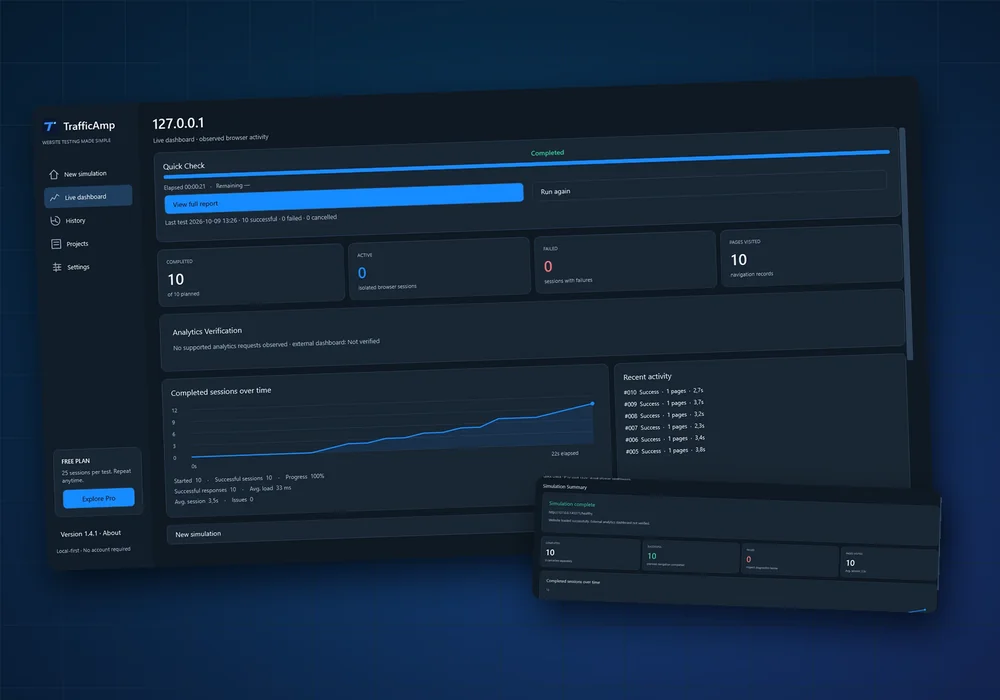
Task: Click the Elapsed 00:00:21 text
Action: pos(184,187)
